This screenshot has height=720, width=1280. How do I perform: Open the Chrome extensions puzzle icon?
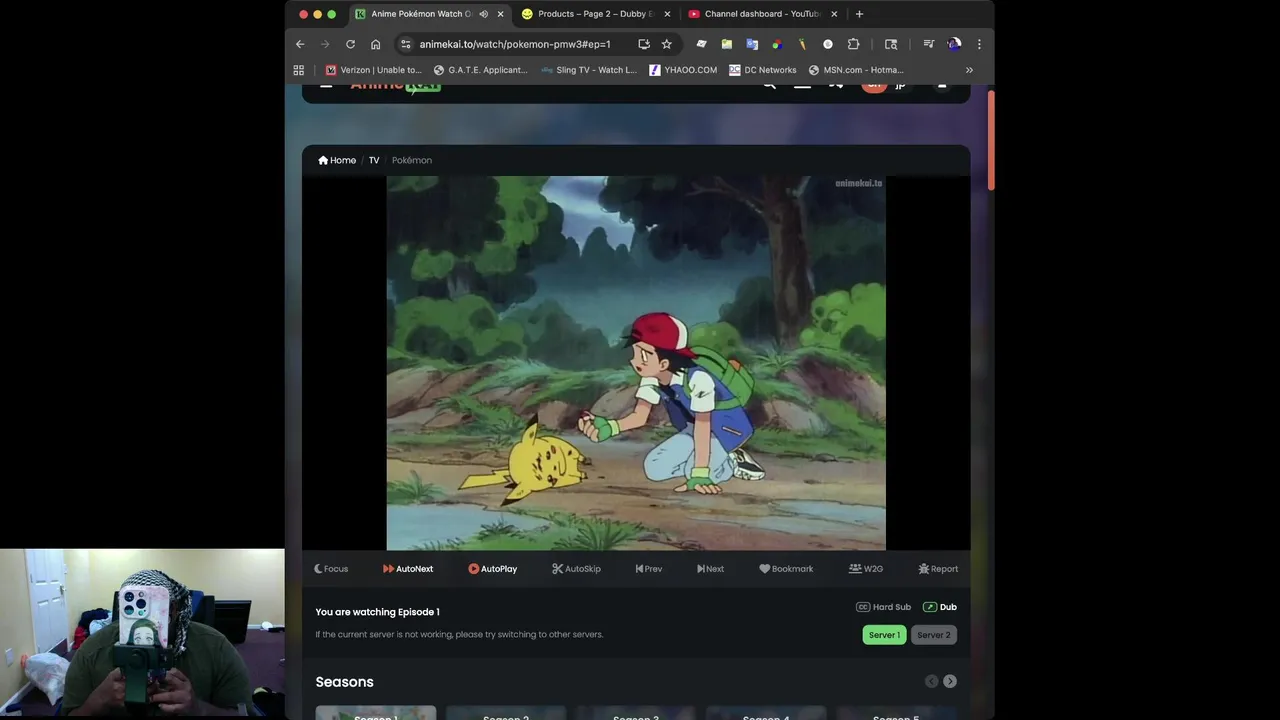tap(853, 44)
